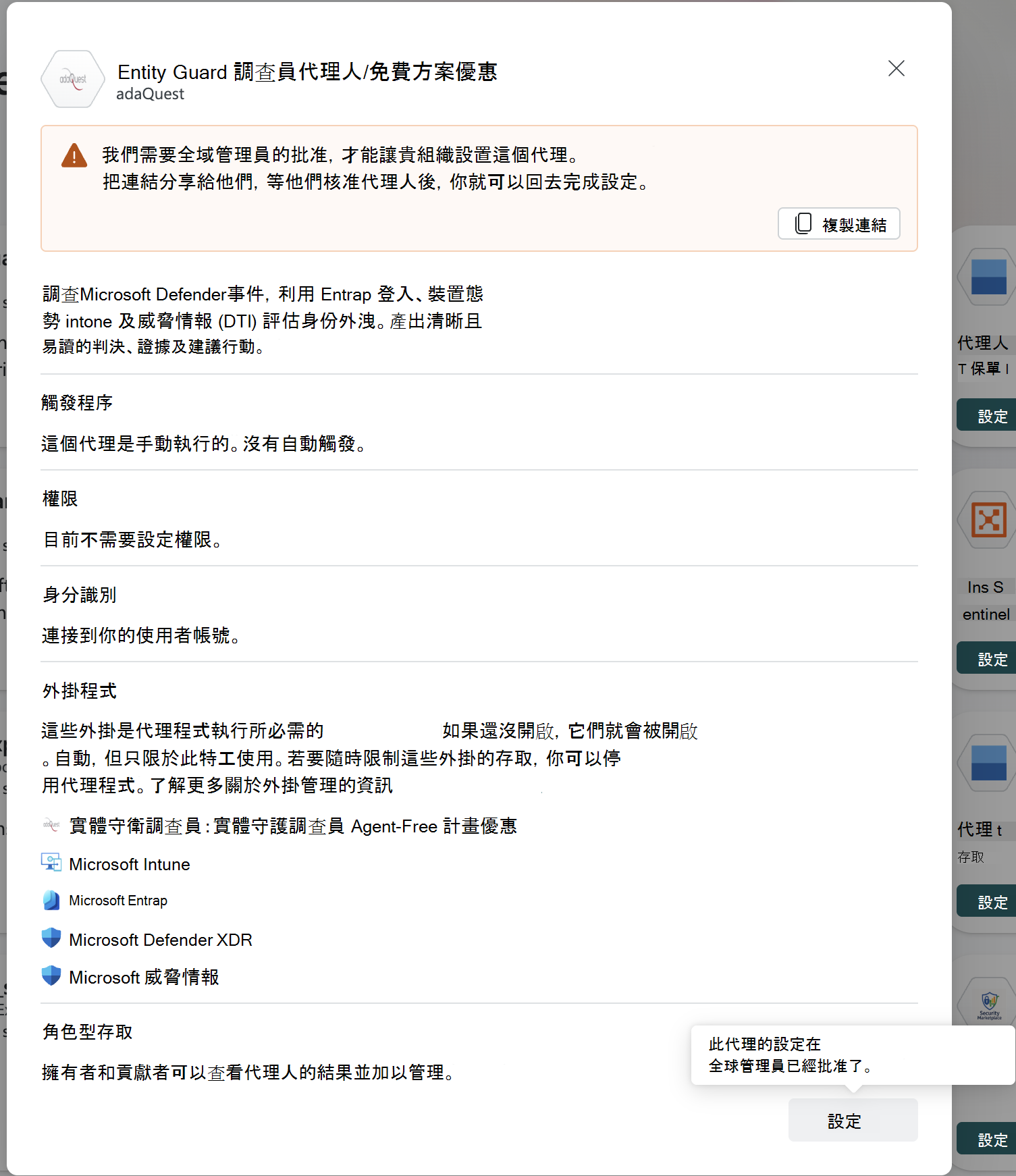Click 設定 under the Security Marketplace card
The height and width of the screenshot is (1176, 1016).
987,1140
